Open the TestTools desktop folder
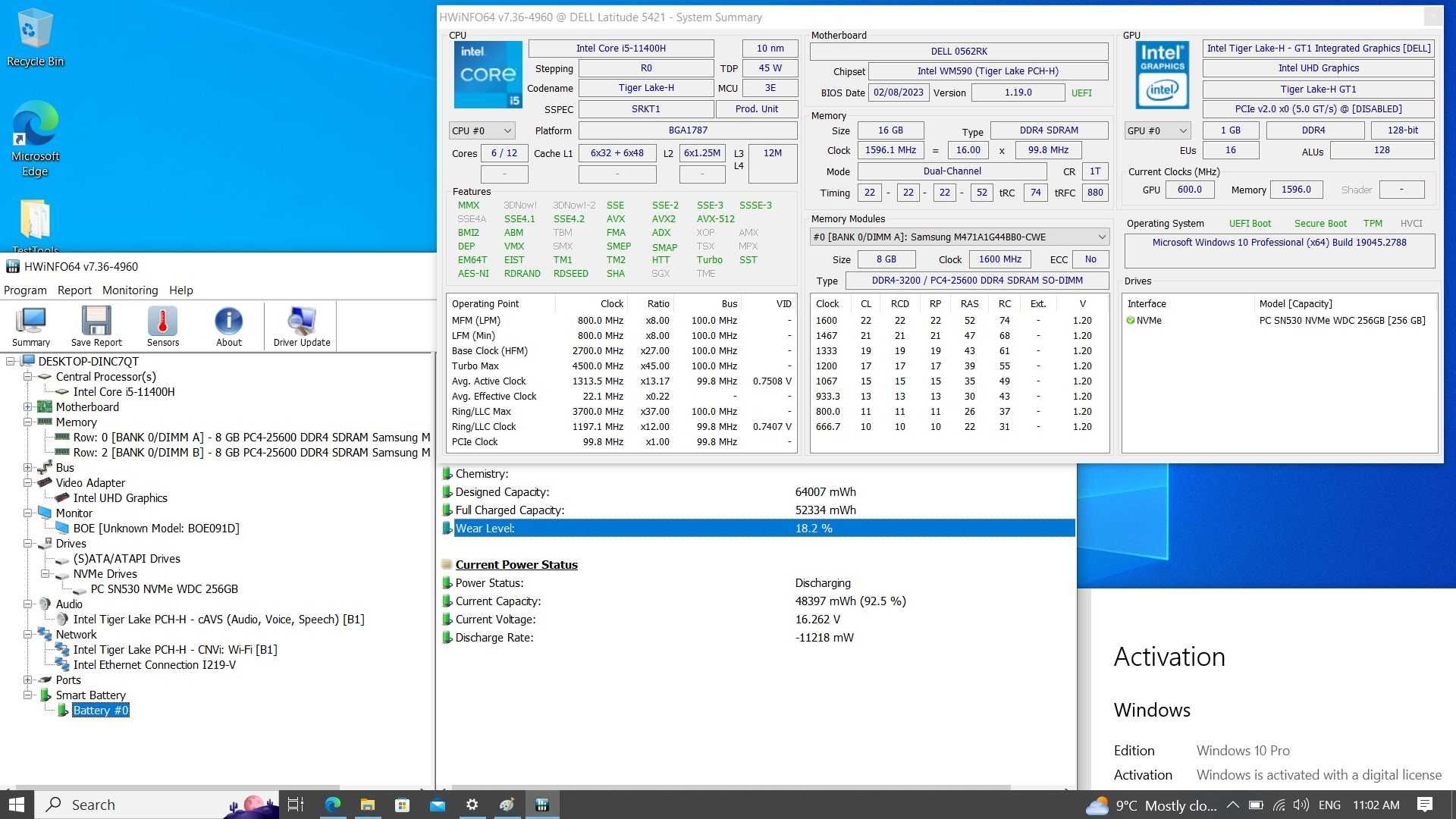The image size is (1456, 819). tap(35, 226)
